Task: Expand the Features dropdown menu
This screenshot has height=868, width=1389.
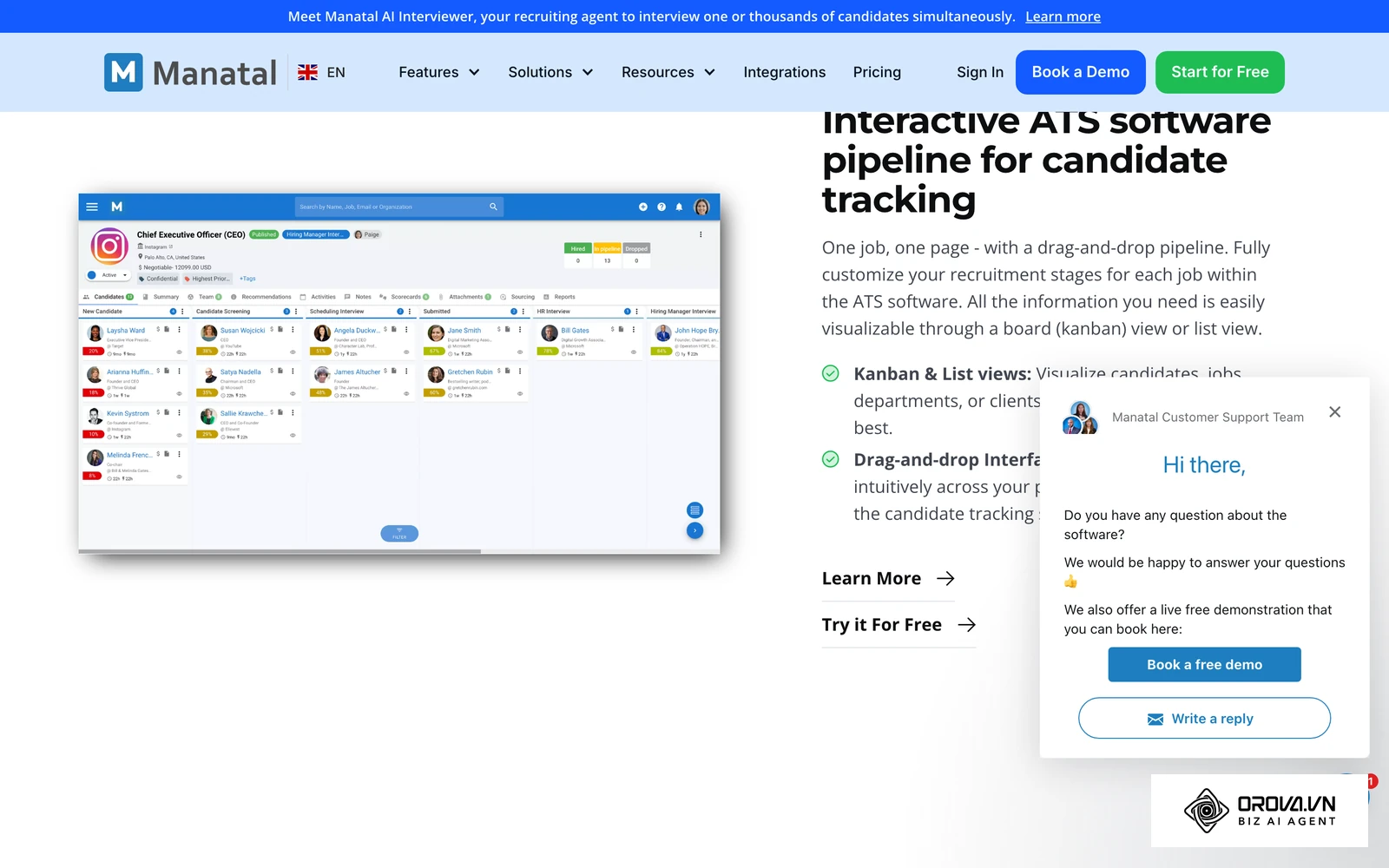Action: [438, 72]
